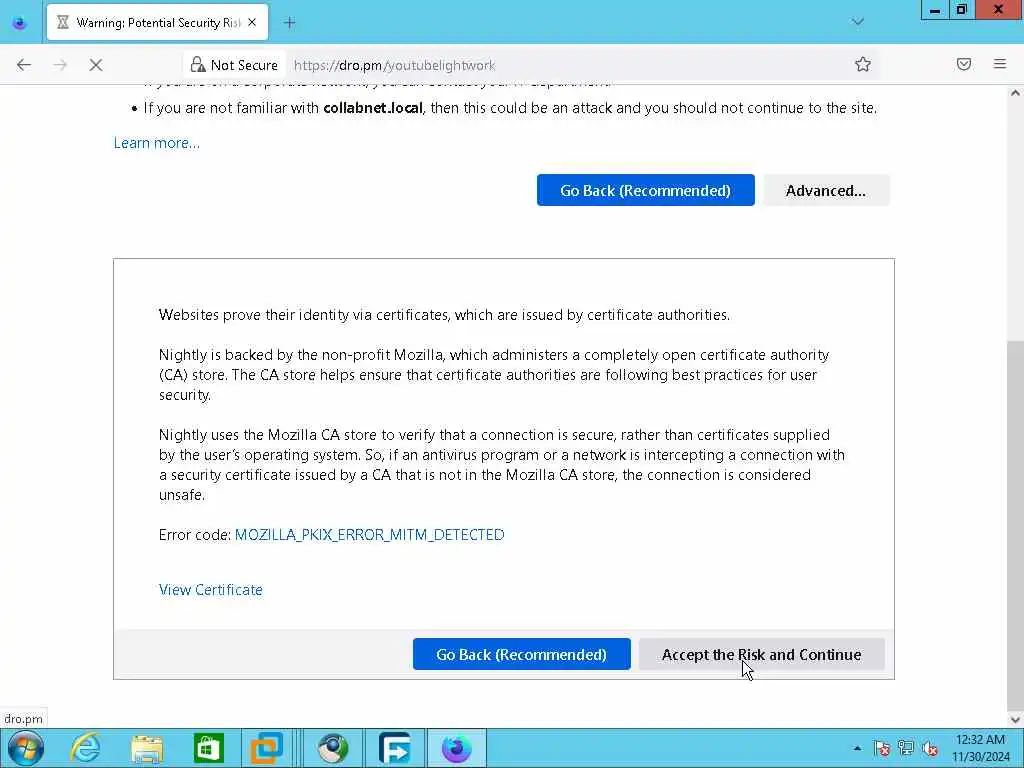Screen dimensions: 1024x768
Task: Click the bold collabnet.local text
Action: pos(373,108)
